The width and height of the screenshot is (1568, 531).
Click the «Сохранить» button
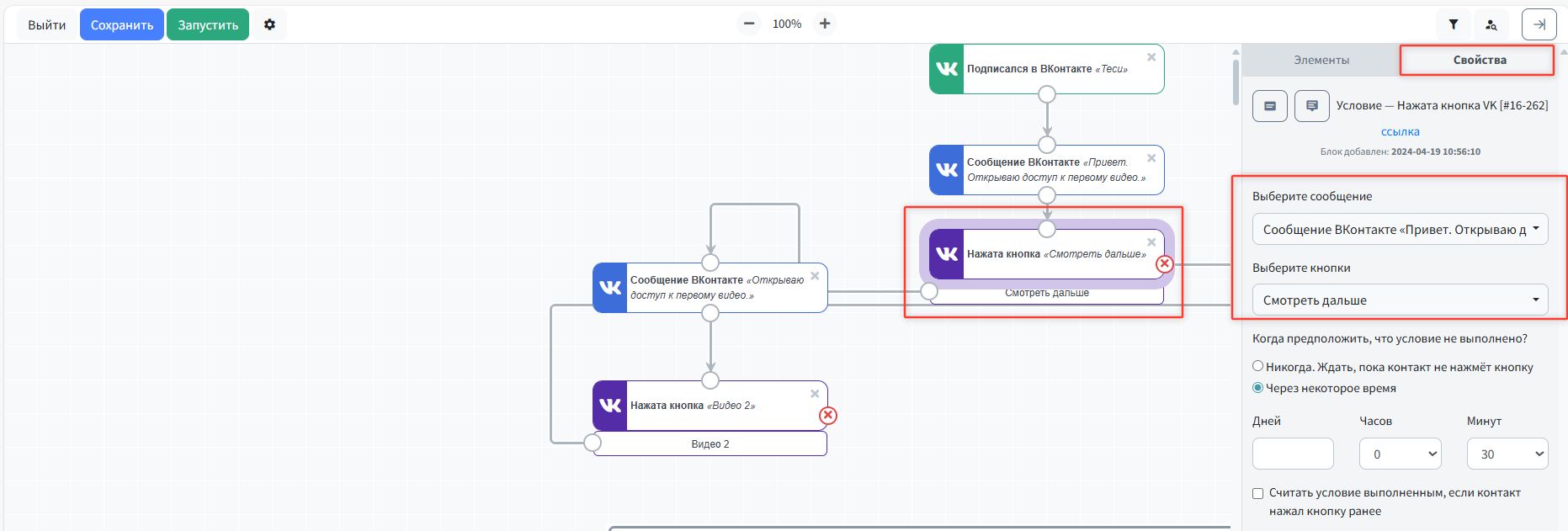point(122,24)
